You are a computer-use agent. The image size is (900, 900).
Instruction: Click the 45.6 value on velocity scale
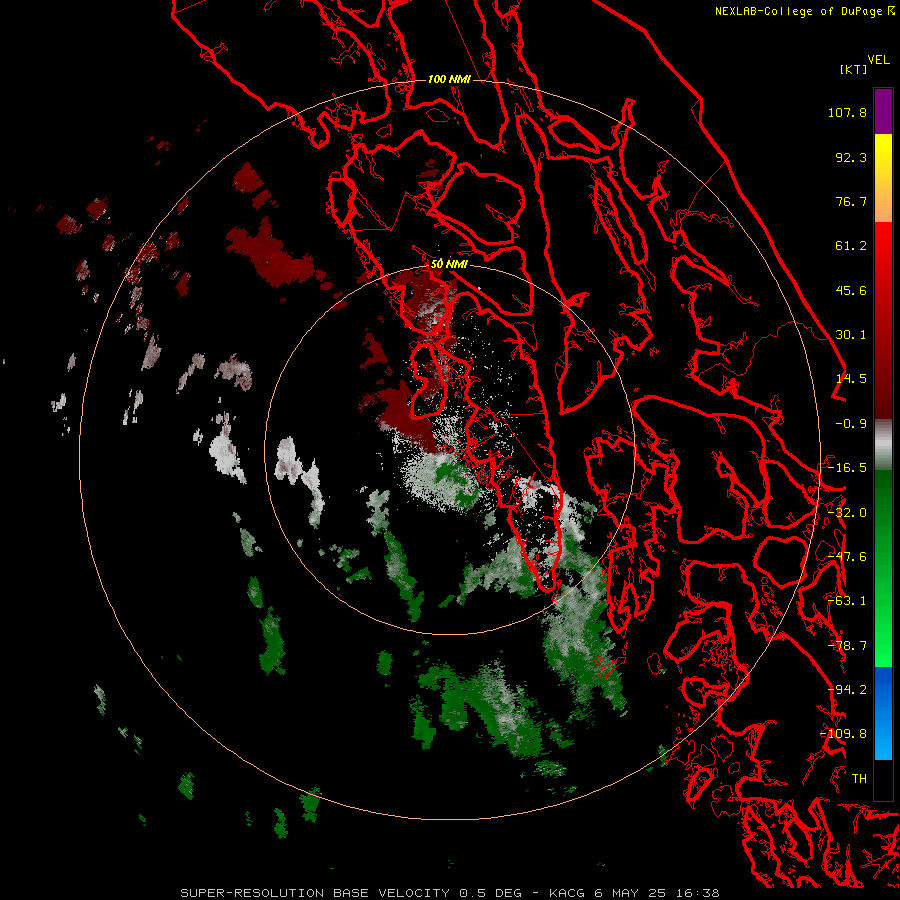[x=851, y=290]
